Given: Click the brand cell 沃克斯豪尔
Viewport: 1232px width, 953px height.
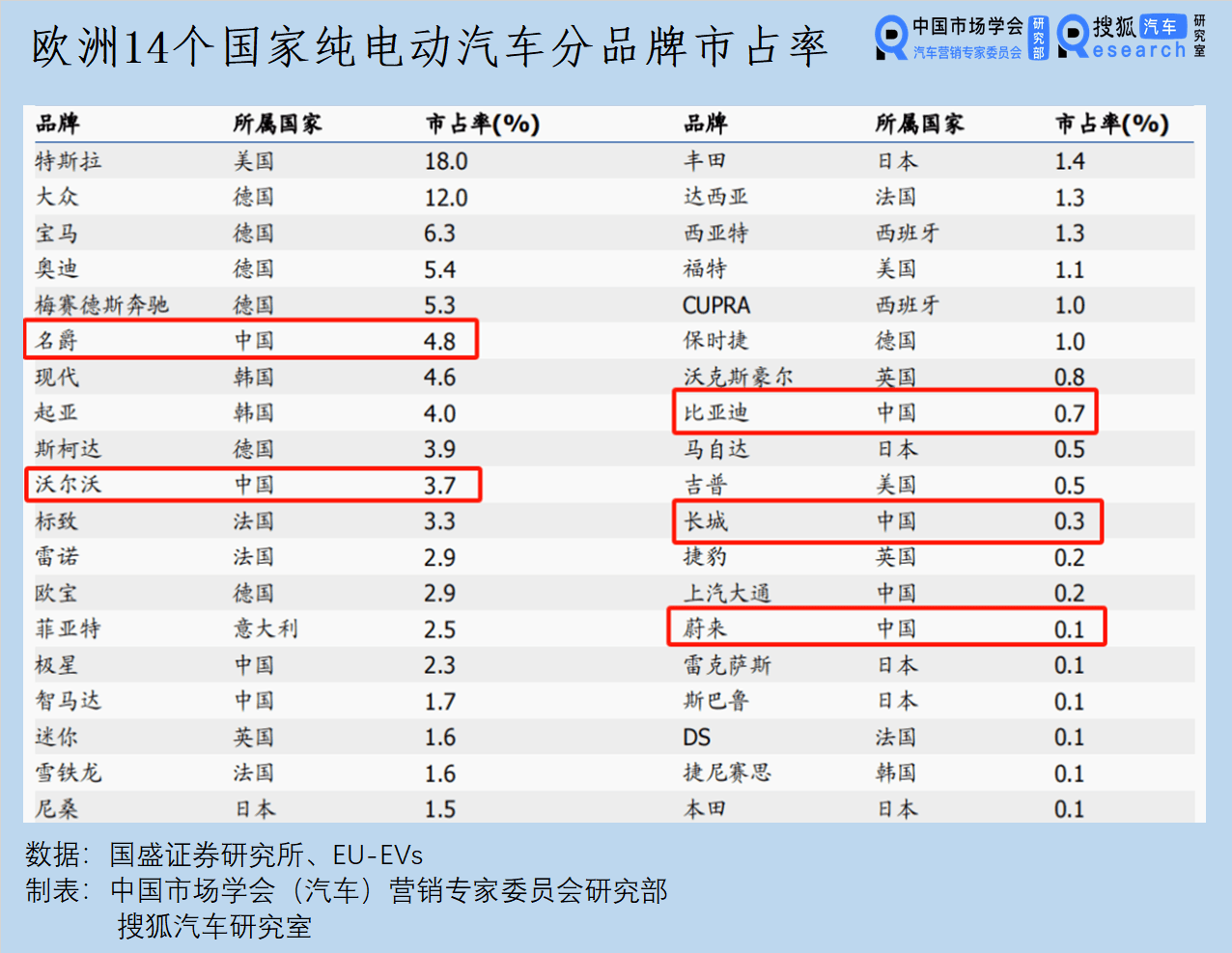Looking at the screenshot, I should 739,377.
